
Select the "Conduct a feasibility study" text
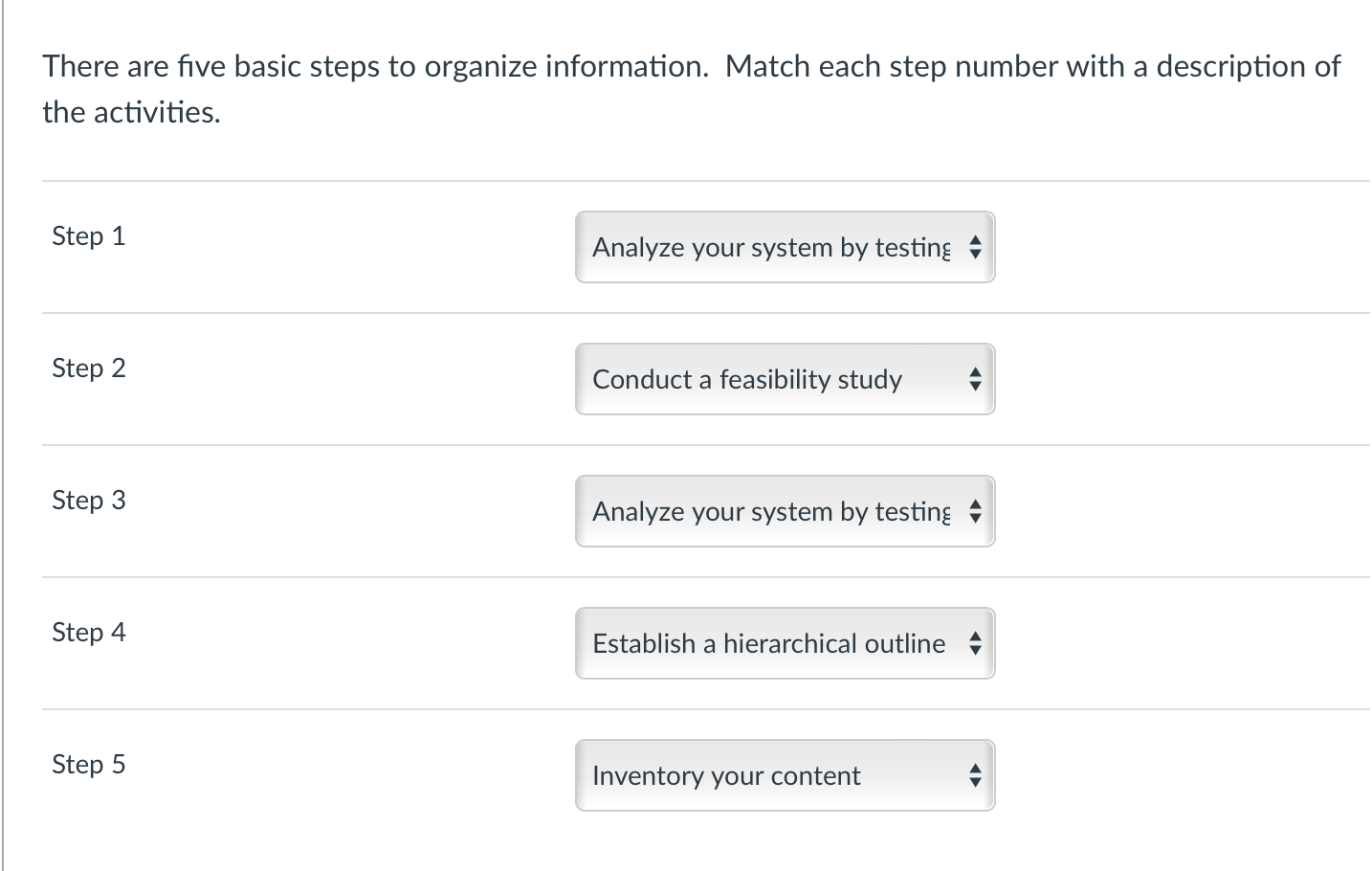click(747, 380)
